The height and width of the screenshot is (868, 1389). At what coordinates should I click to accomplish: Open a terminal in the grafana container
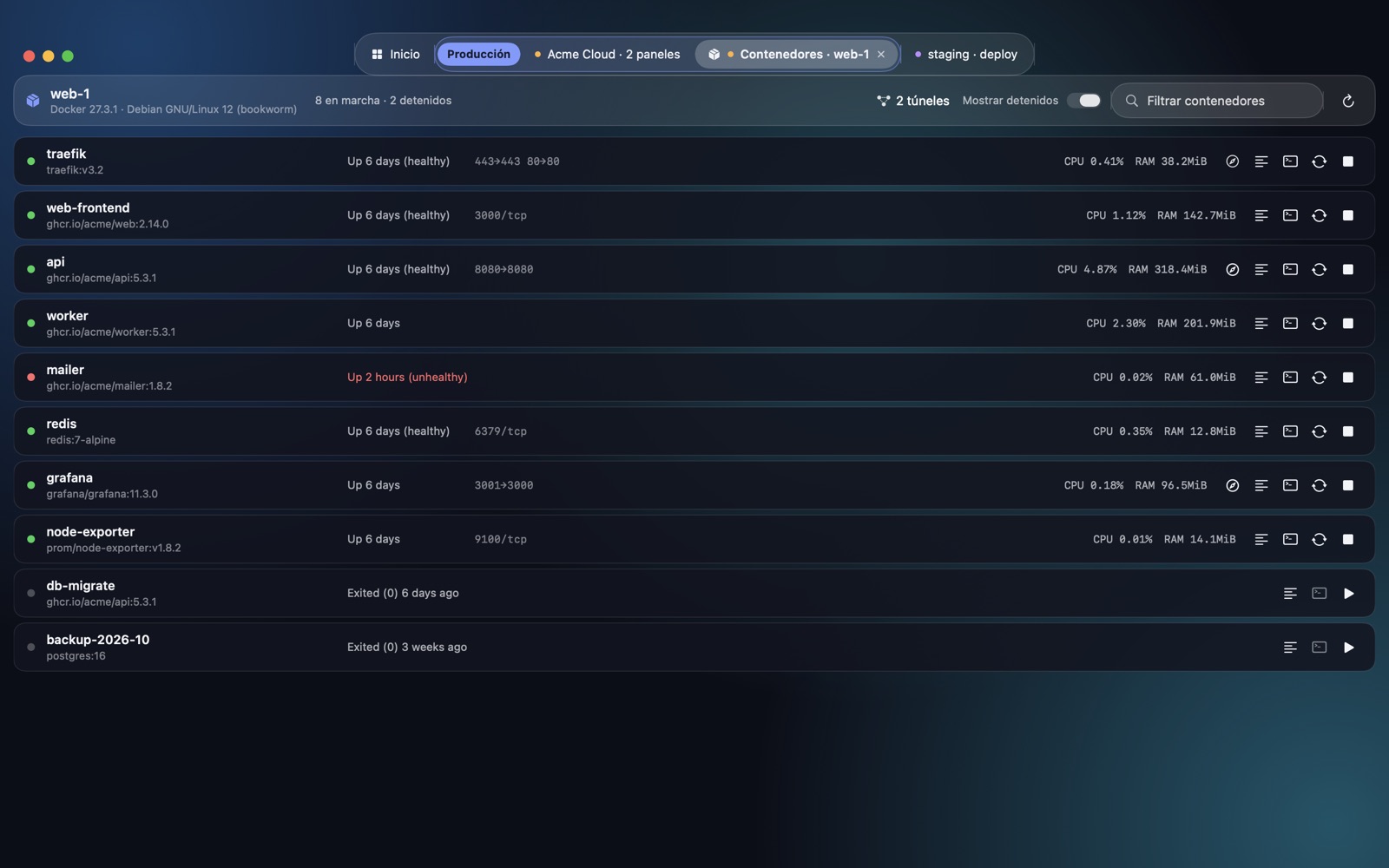coord(1290,485)
